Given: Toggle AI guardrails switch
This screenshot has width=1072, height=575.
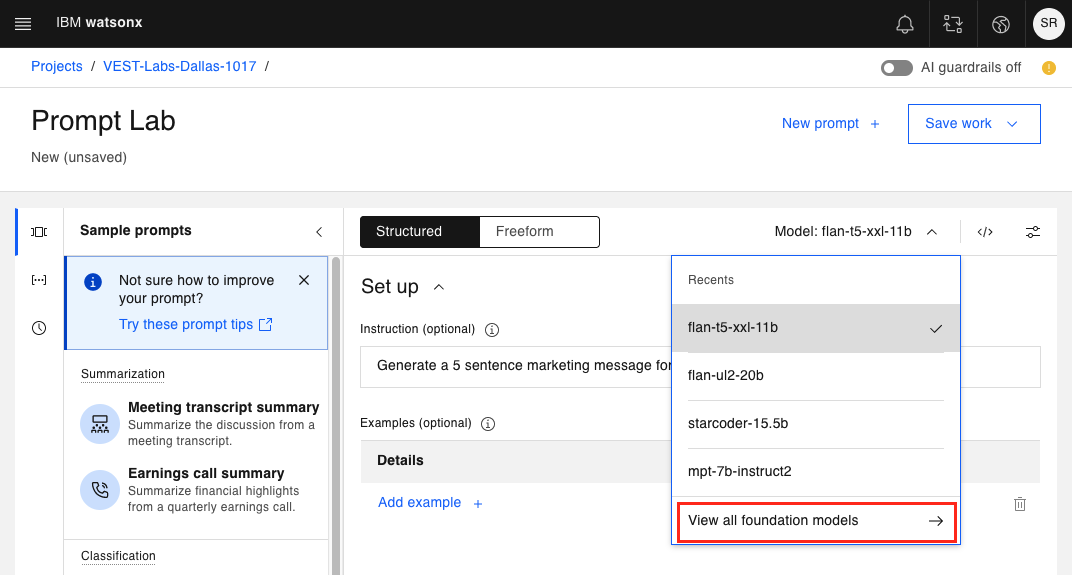Looking at the screenshot, I should (896, 68).
